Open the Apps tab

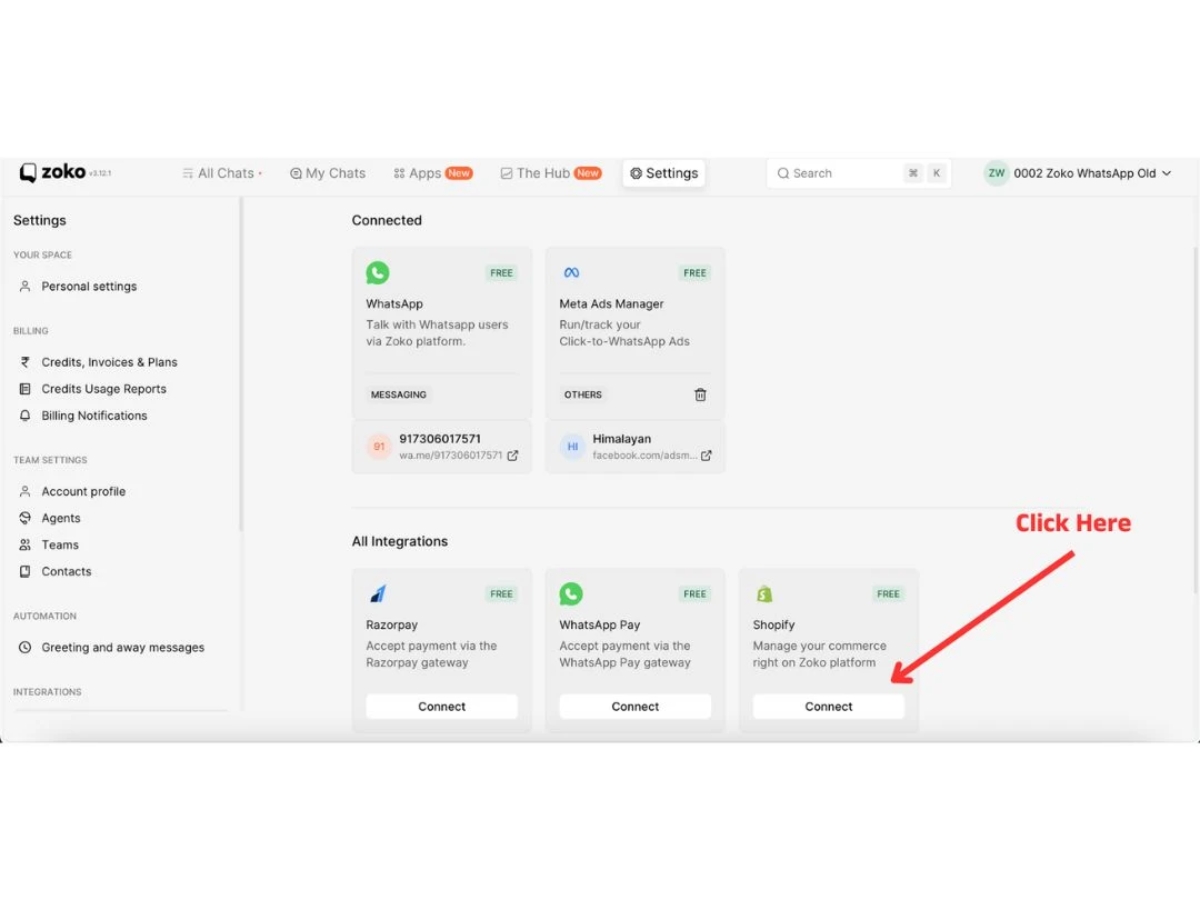(x=432, y=173)
